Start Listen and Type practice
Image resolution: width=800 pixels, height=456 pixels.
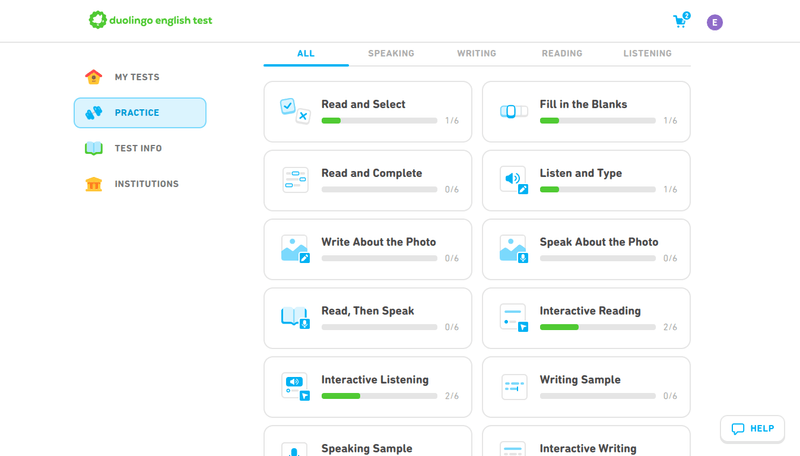(x=586, y=180)
